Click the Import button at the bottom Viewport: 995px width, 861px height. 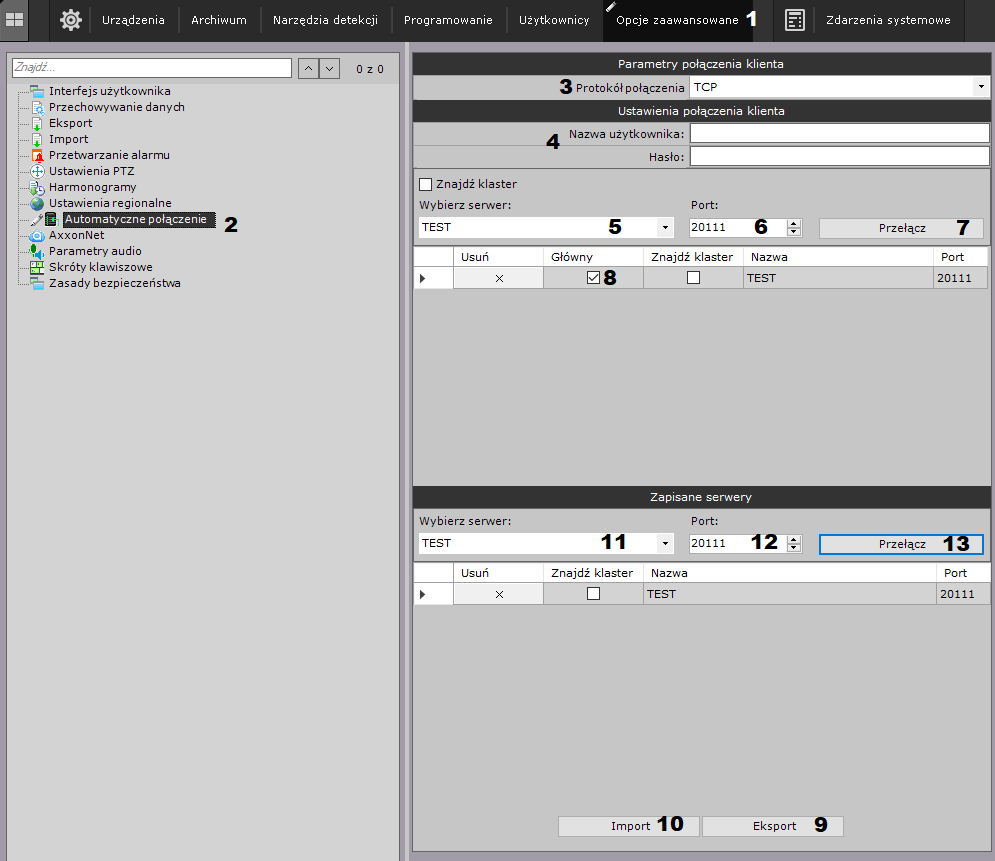(x=630, y=826)
